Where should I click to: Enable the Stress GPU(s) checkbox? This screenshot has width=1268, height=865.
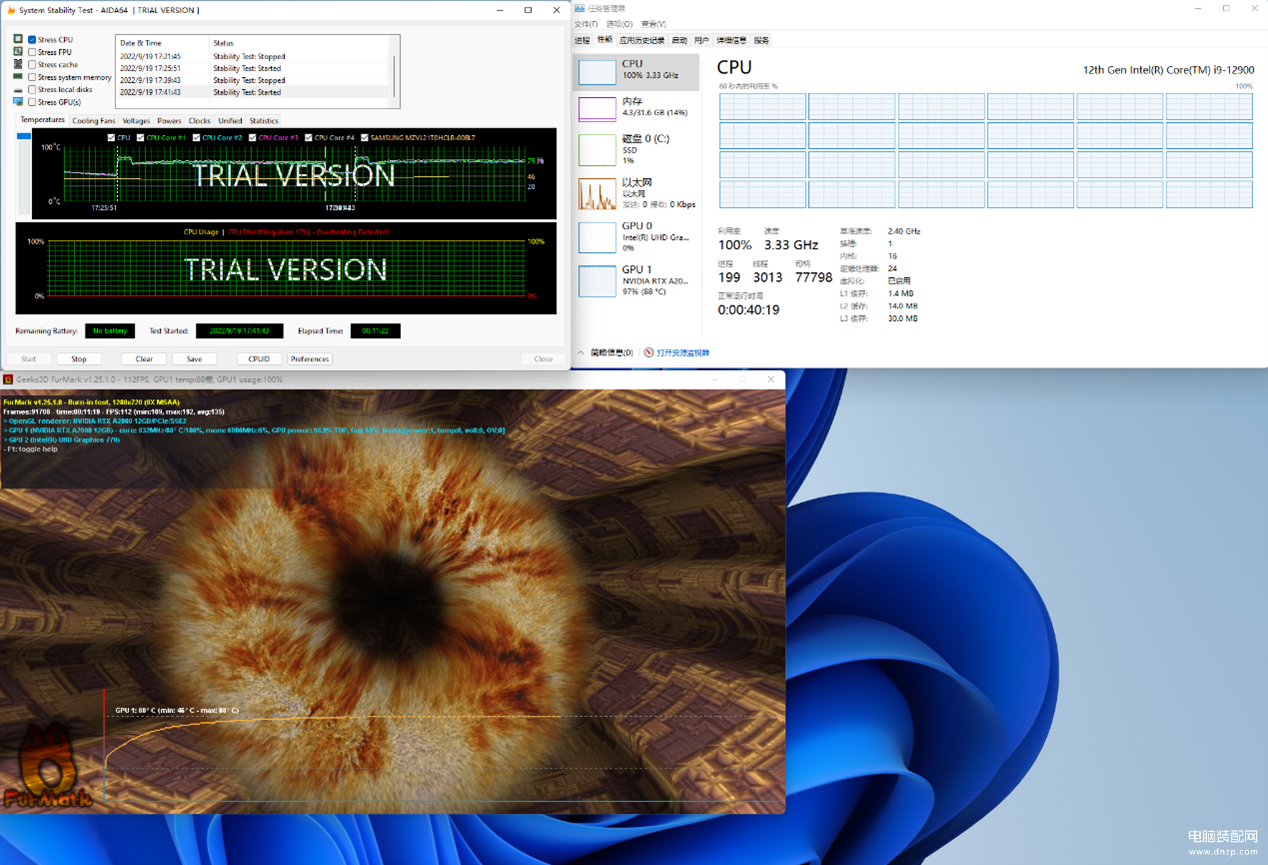click(32, 102)
